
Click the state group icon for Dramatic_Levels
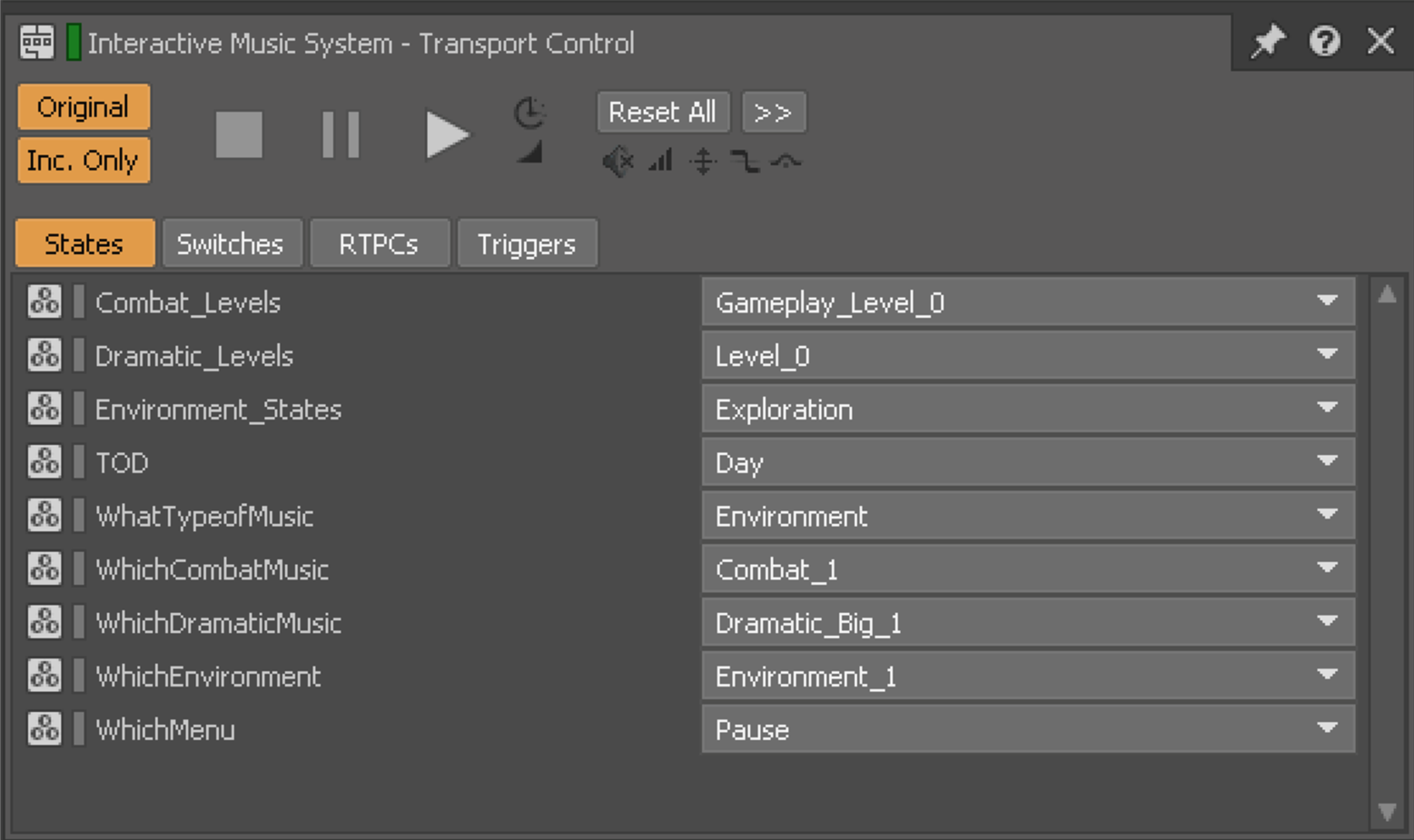coord(44,355)
